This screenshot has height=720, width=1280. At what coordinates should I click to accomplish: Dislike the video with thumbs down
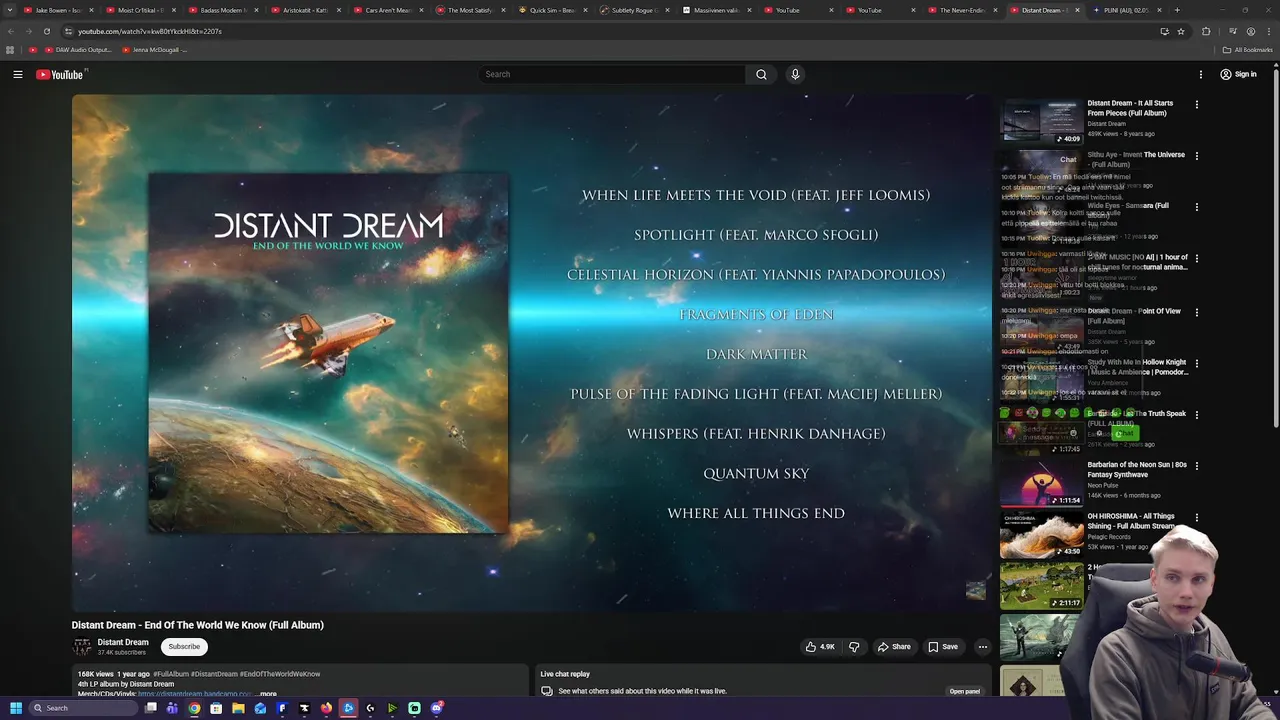click(x=854, y=647)
